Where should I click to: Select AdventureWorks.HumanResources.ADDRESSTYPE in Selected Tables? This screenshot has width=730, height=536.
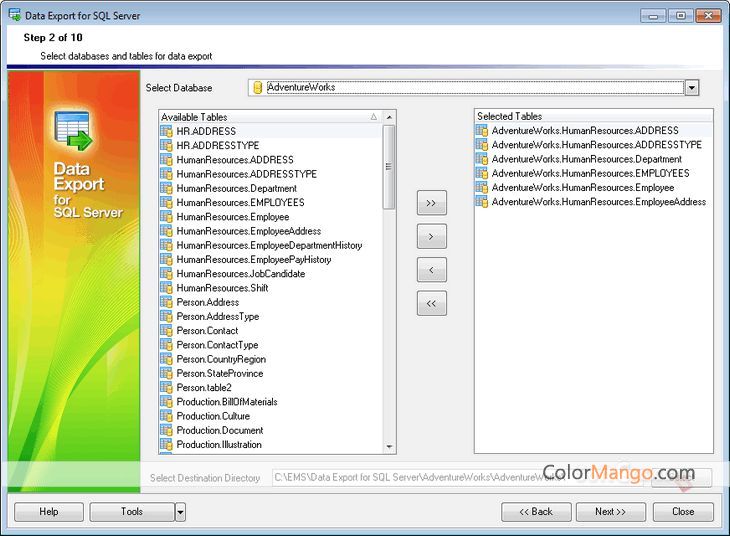[x=596, y=145]
